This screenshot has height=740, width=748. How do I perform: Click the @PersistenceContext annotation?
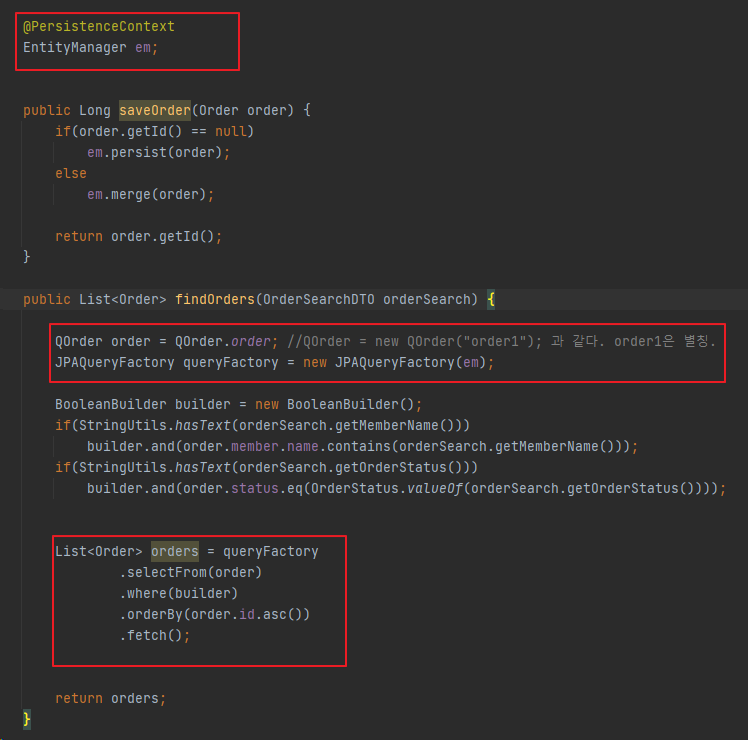tap(99, 27)
